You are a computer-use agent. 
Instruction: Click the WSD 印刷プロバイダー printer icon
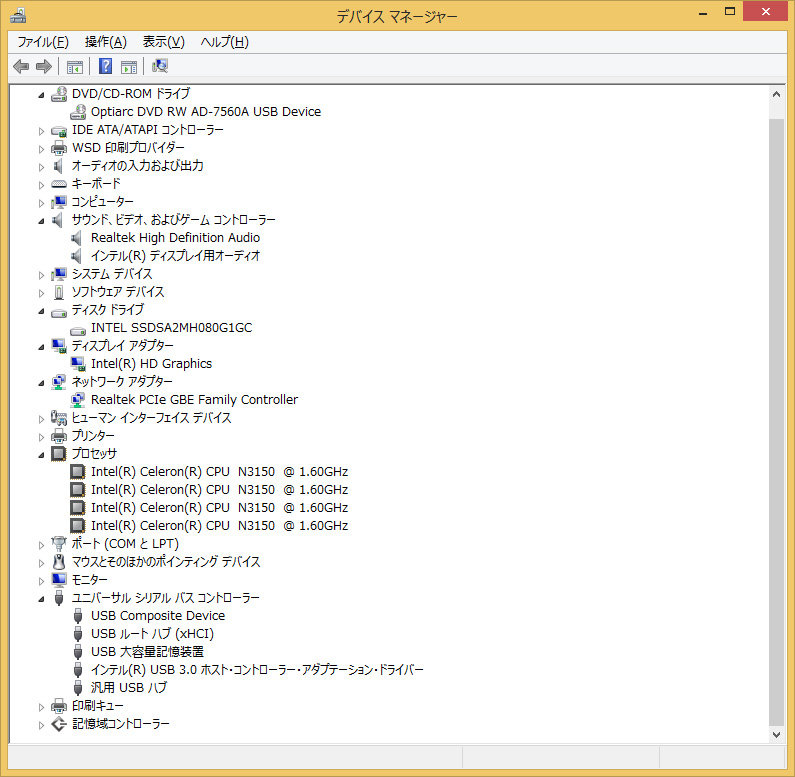pyautogui.click(x=59, y=148)
